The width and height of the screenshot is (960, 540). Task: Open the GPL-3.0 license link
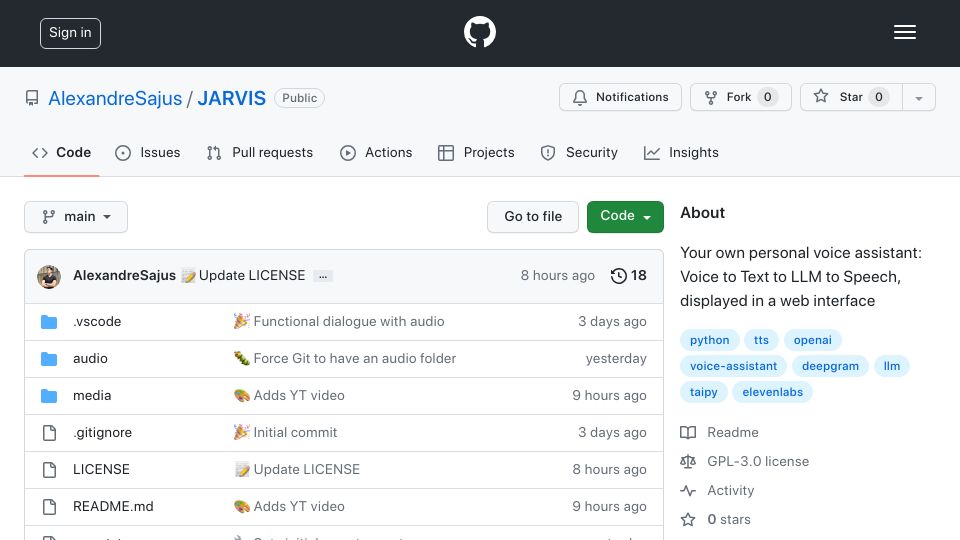tap(758, 461)
